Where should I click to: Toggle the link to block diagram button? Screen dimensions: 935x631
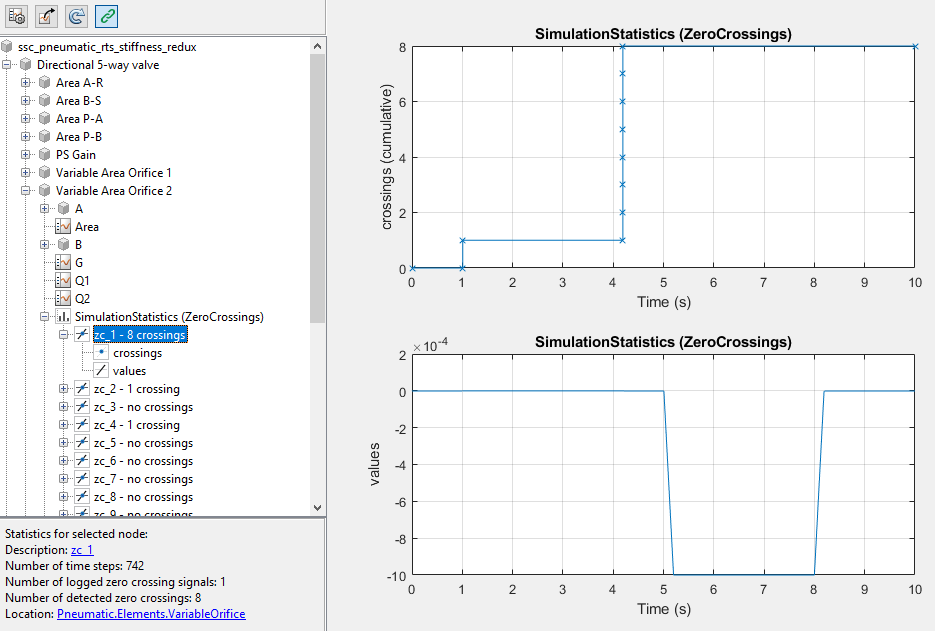tap(106, 16)
